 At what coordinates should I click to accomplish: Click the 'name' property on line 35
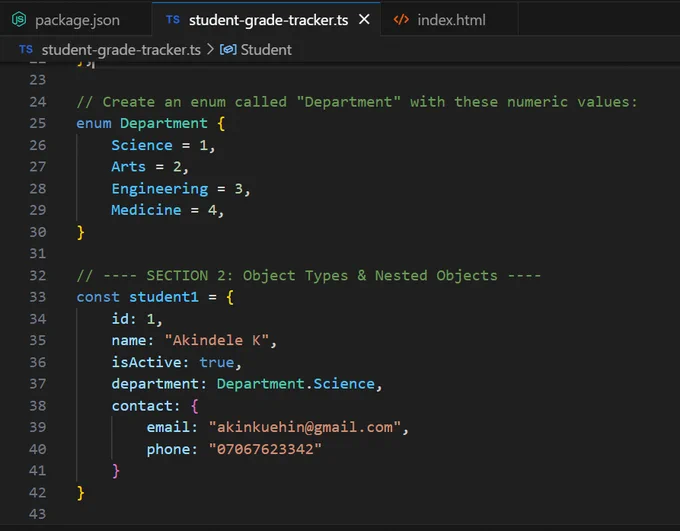tap(129, 341)
